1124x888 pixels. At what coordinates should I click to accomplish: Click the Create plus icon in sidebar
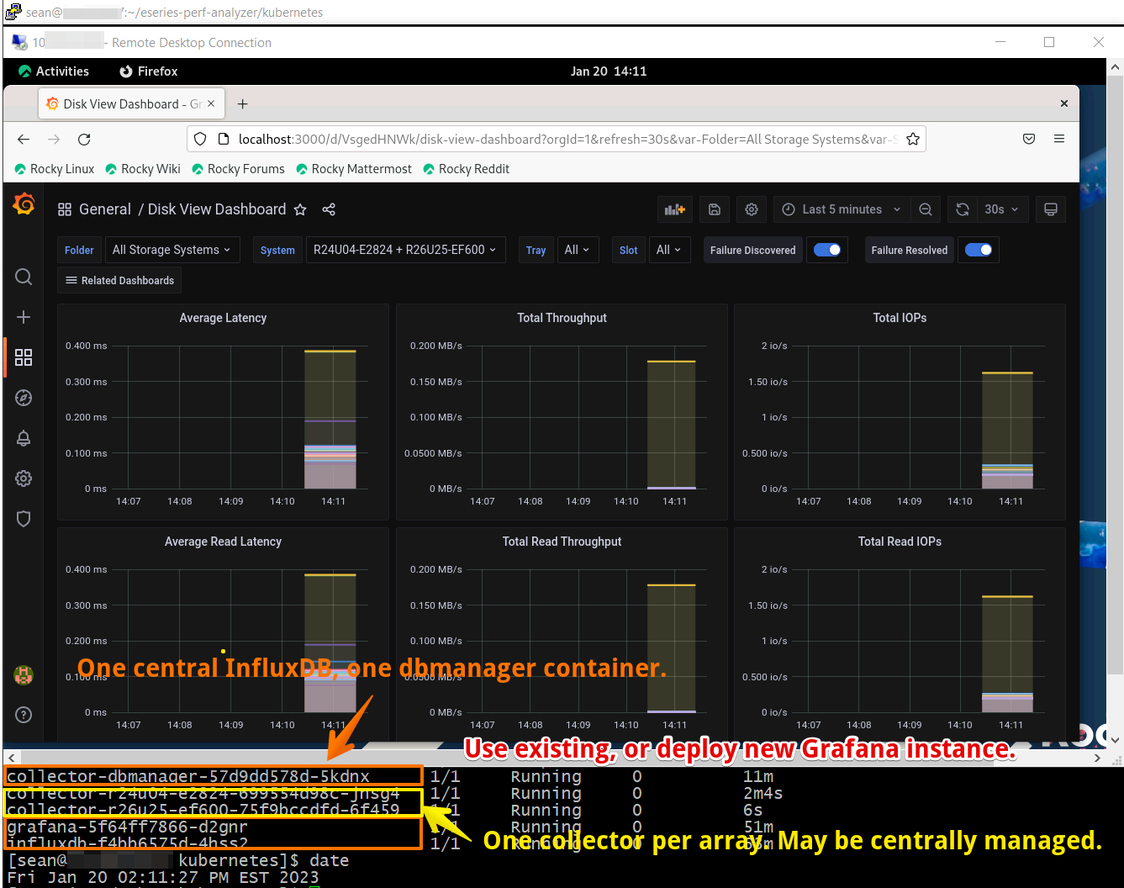click(x=24, y=317)
